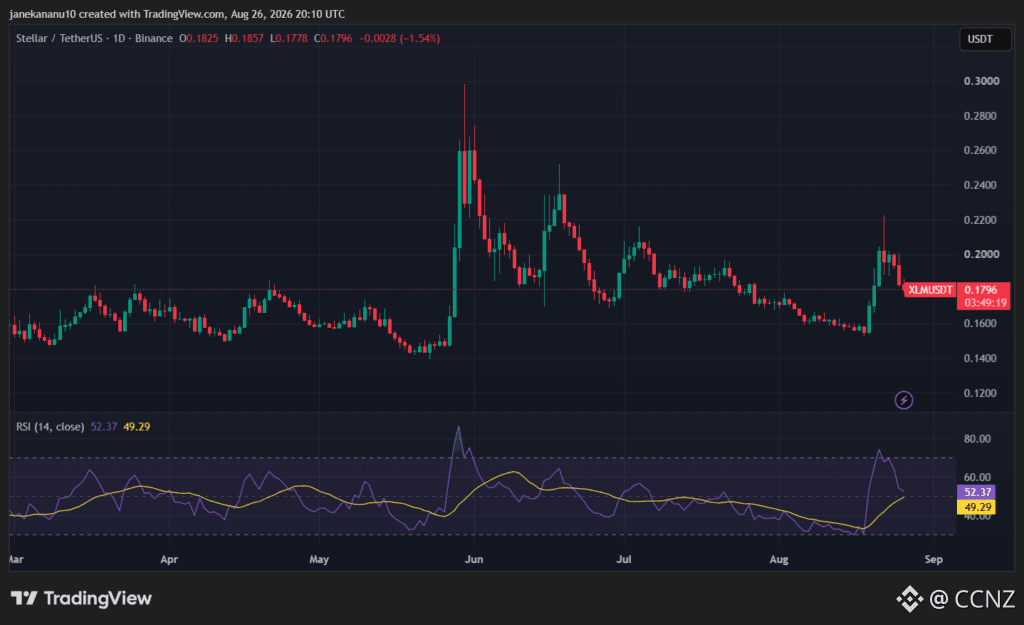The image size is (1024, 625).
Task: Click the lightning bolt replay icon
Action: (x=903, y=400)
